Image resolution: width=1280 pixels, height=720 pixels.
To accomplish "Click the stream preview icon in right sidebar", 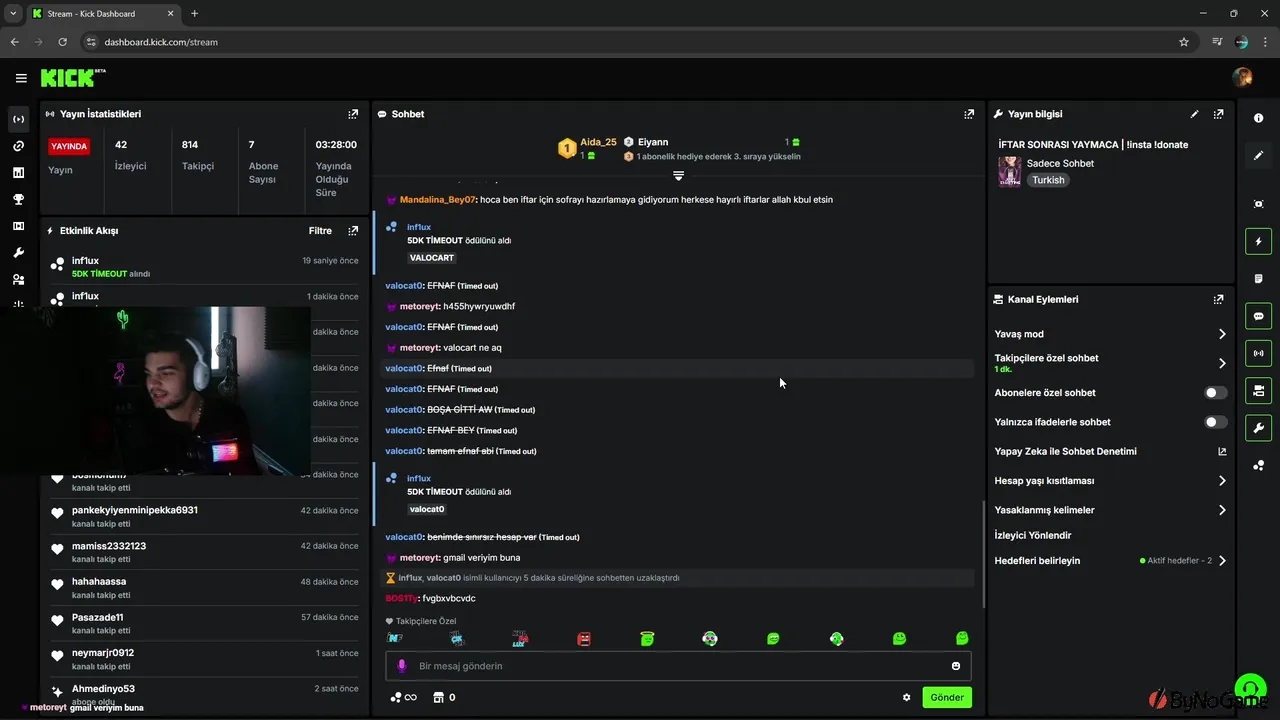I will (x=1258, y=204).
